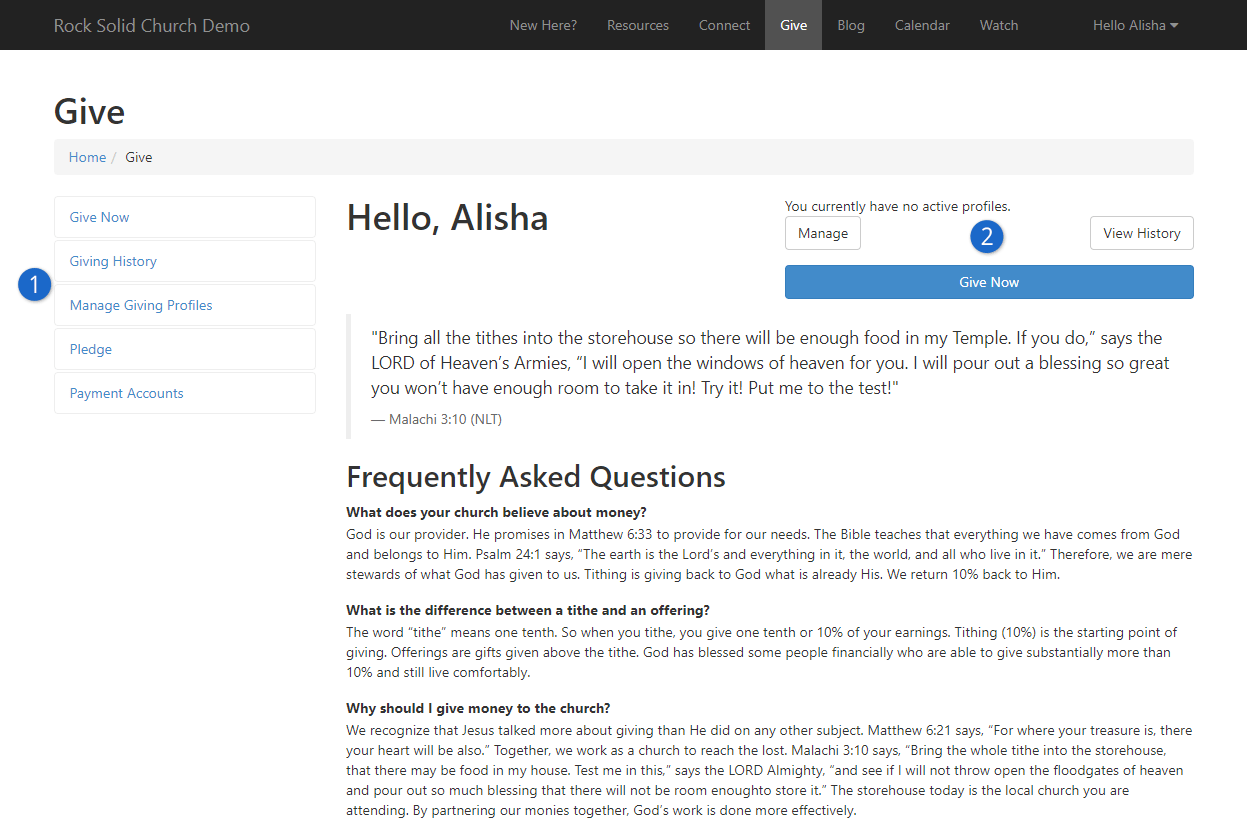Open Pledge in the sidebar
Viewport: 1247px width, 840px height.
click(185, 349)
